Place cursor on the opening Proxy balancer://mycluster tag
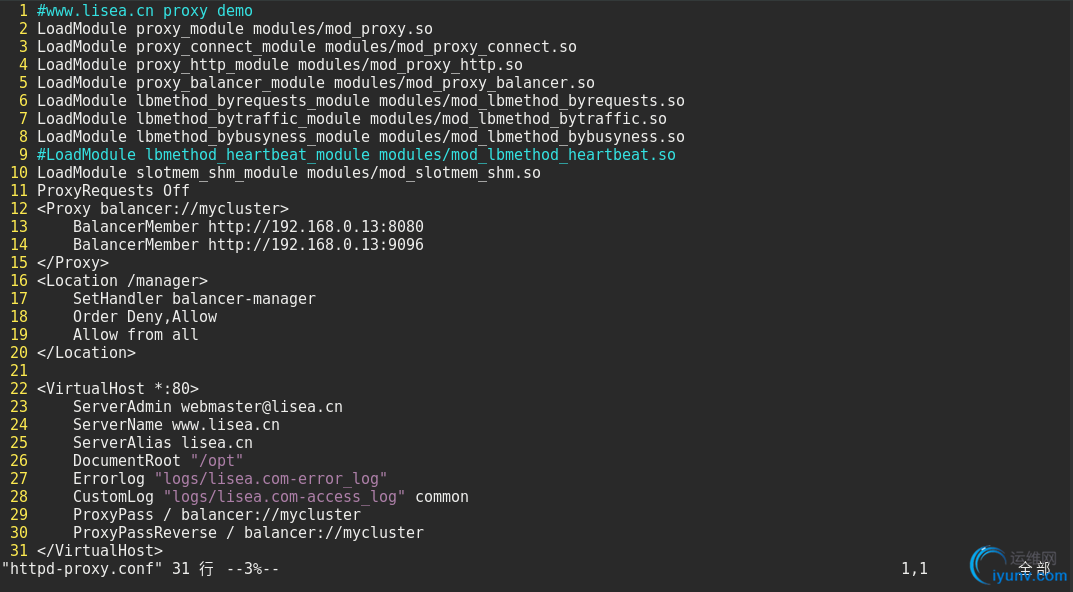Screen dimensions: 1073x592 click(163, 209)
